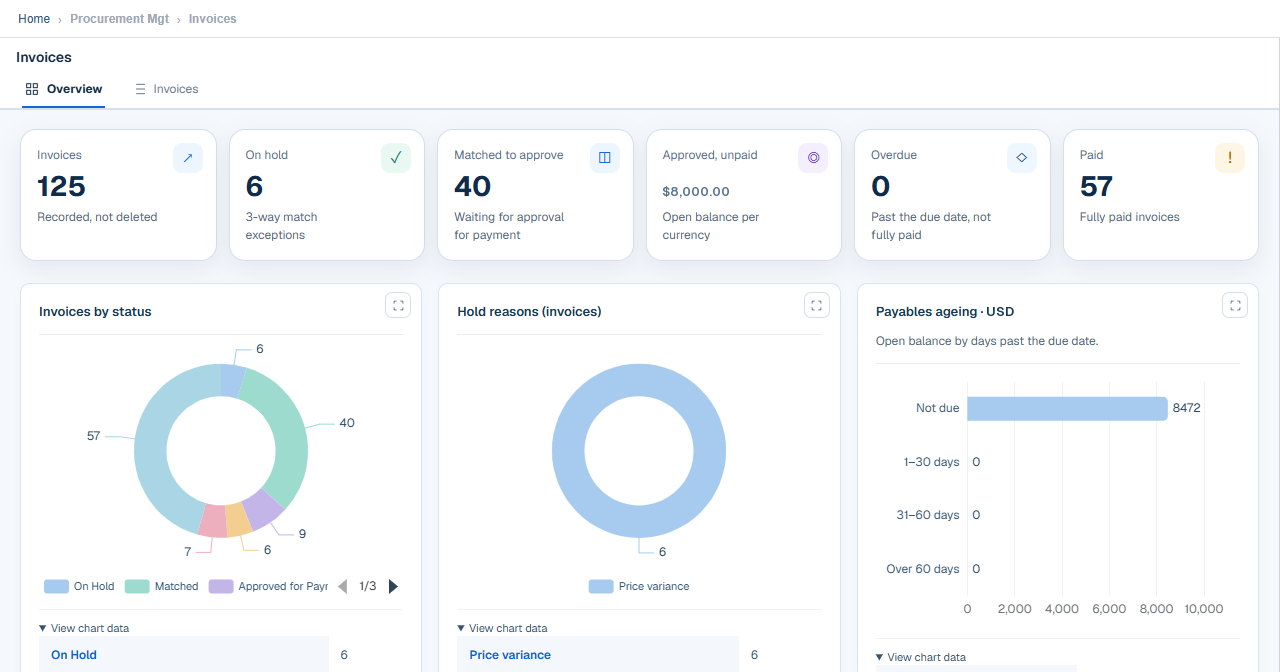The image size is (1280, 672).
Task: Click the Not due bar in ageing chart
Action: 1067,408
